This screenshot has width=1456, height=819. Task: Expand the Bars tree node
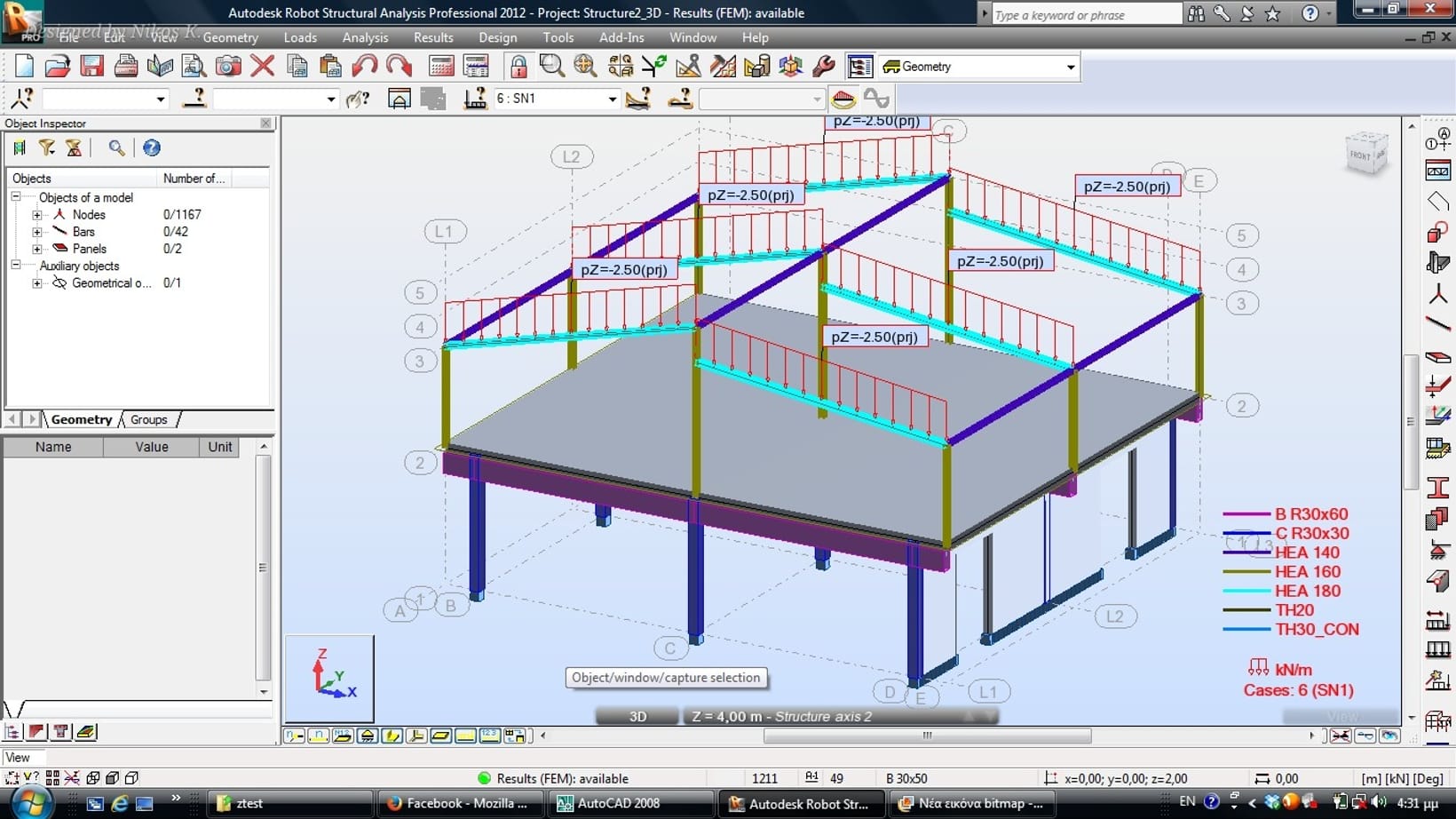pos(37,232)
